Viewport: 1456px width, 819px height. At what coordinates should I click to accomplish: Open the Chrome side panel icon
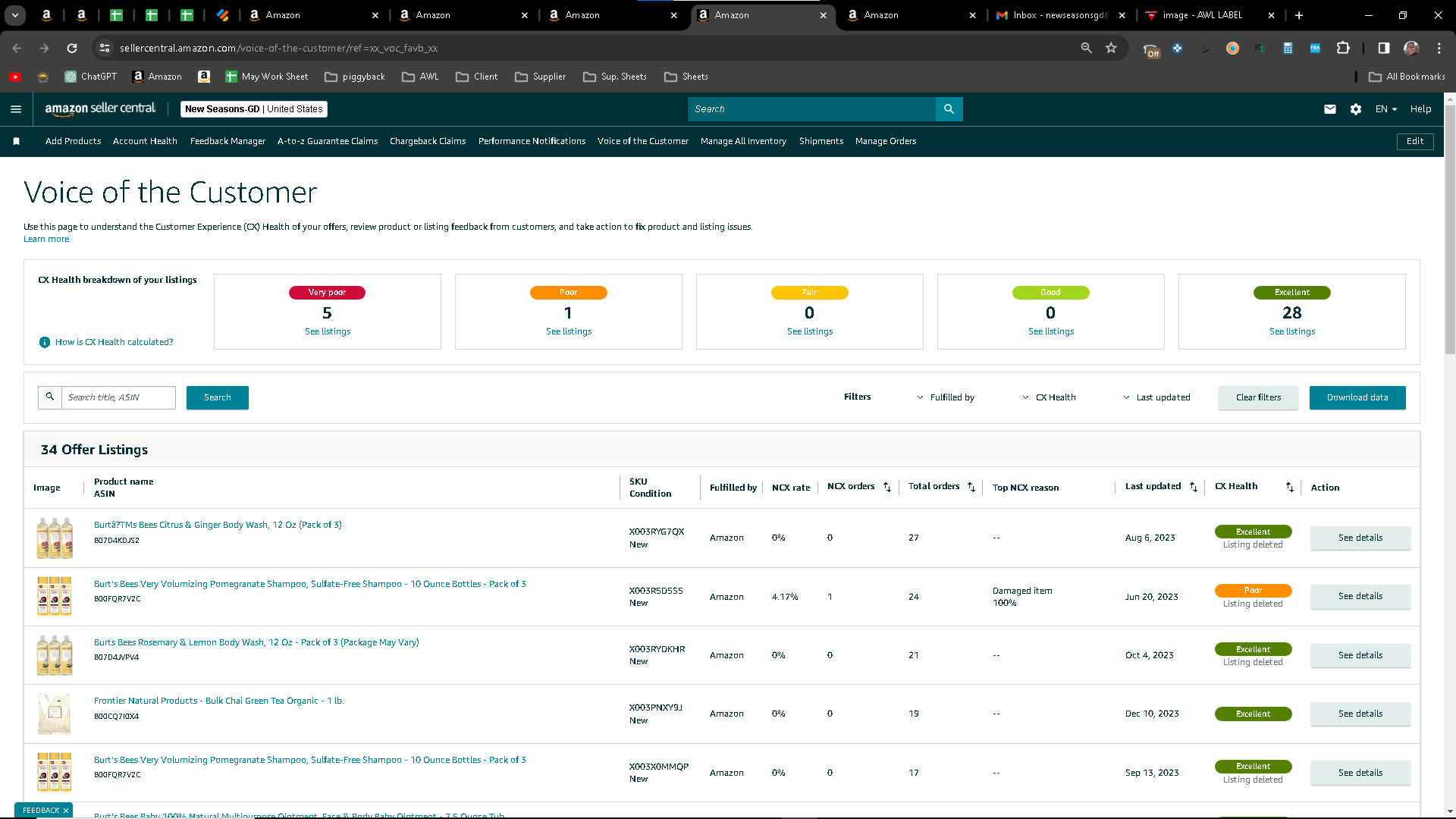(1384, 48)
